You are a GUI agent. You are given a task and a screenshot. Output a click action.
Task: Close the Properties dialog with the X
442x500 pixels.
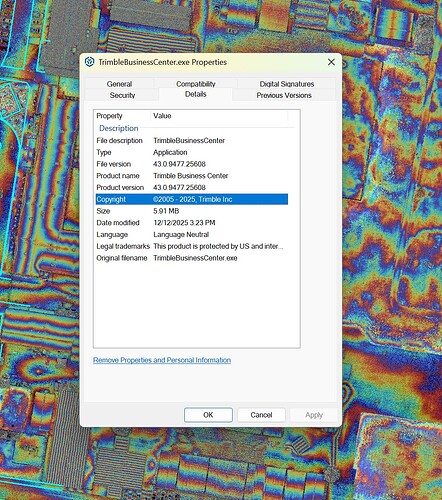[331, 62]
